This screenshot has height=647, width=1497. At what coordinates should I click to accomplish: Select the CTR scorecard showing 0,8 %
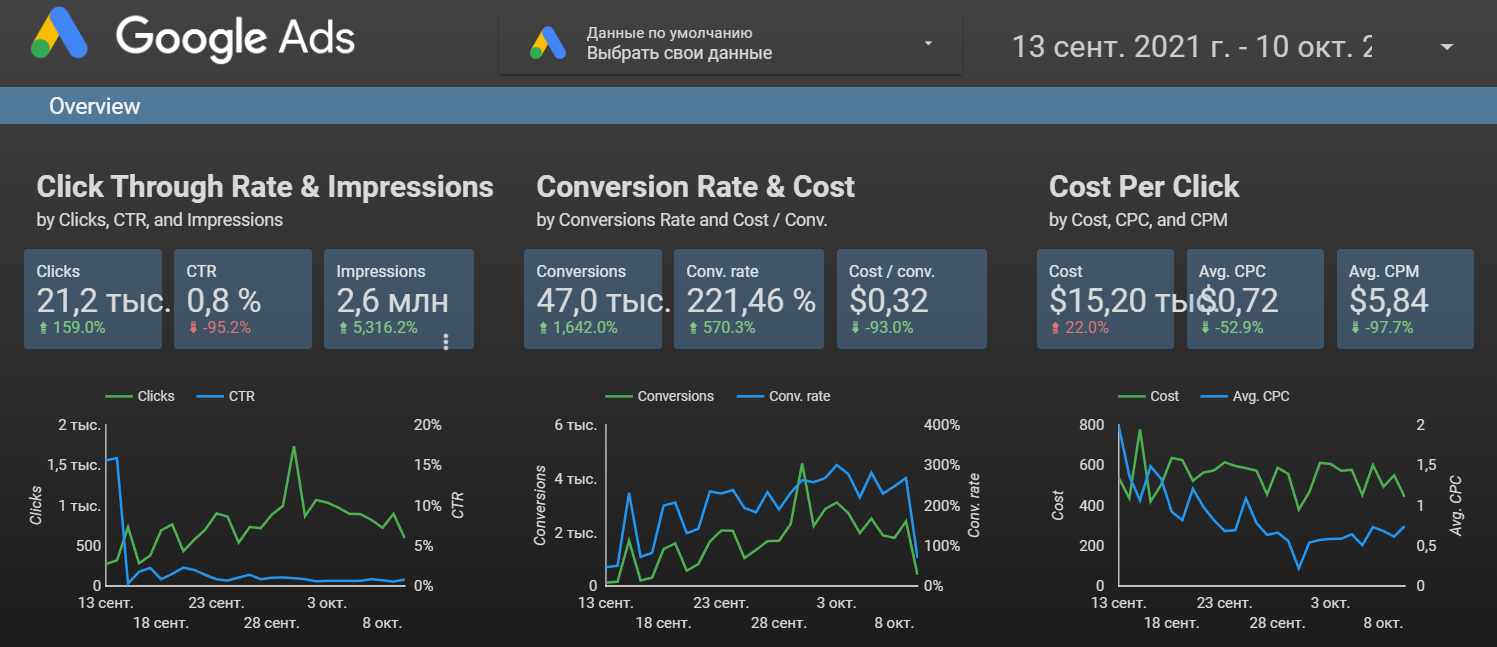click(243, 299)
